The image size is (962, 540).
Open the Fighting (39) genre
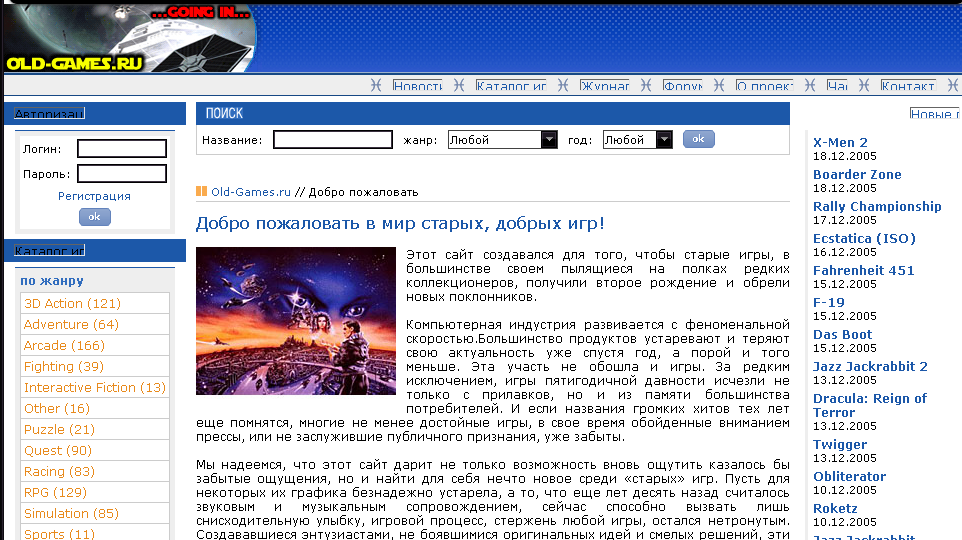64,366
